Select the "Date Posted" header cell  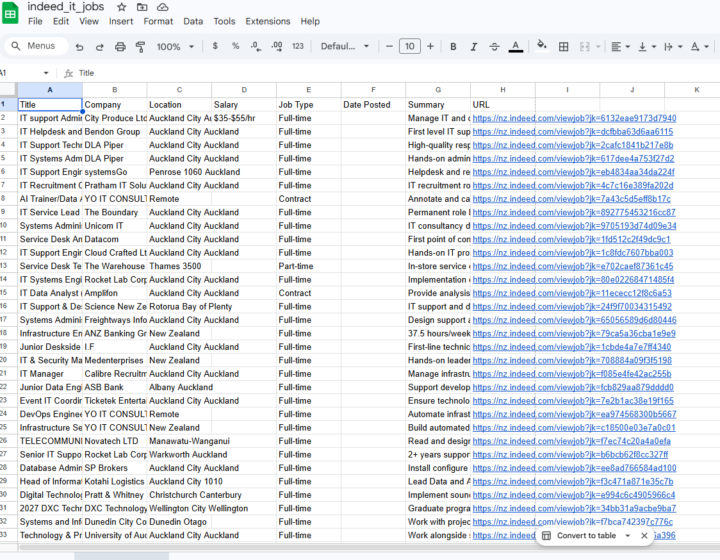click(373, 105)
